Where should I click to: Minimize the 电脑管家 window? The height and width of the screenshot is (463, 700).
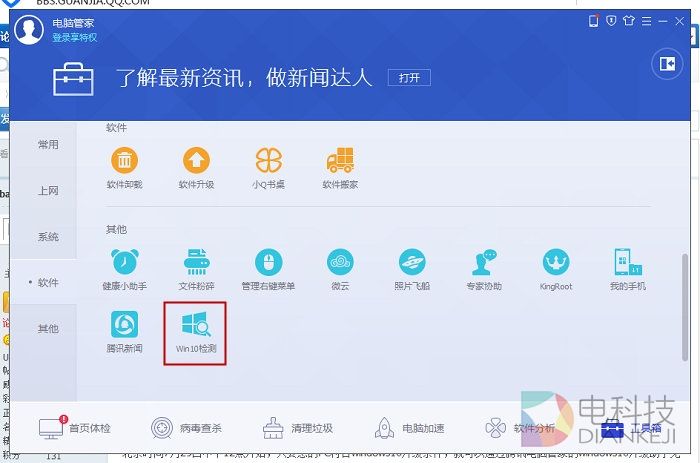coord(663,21)
